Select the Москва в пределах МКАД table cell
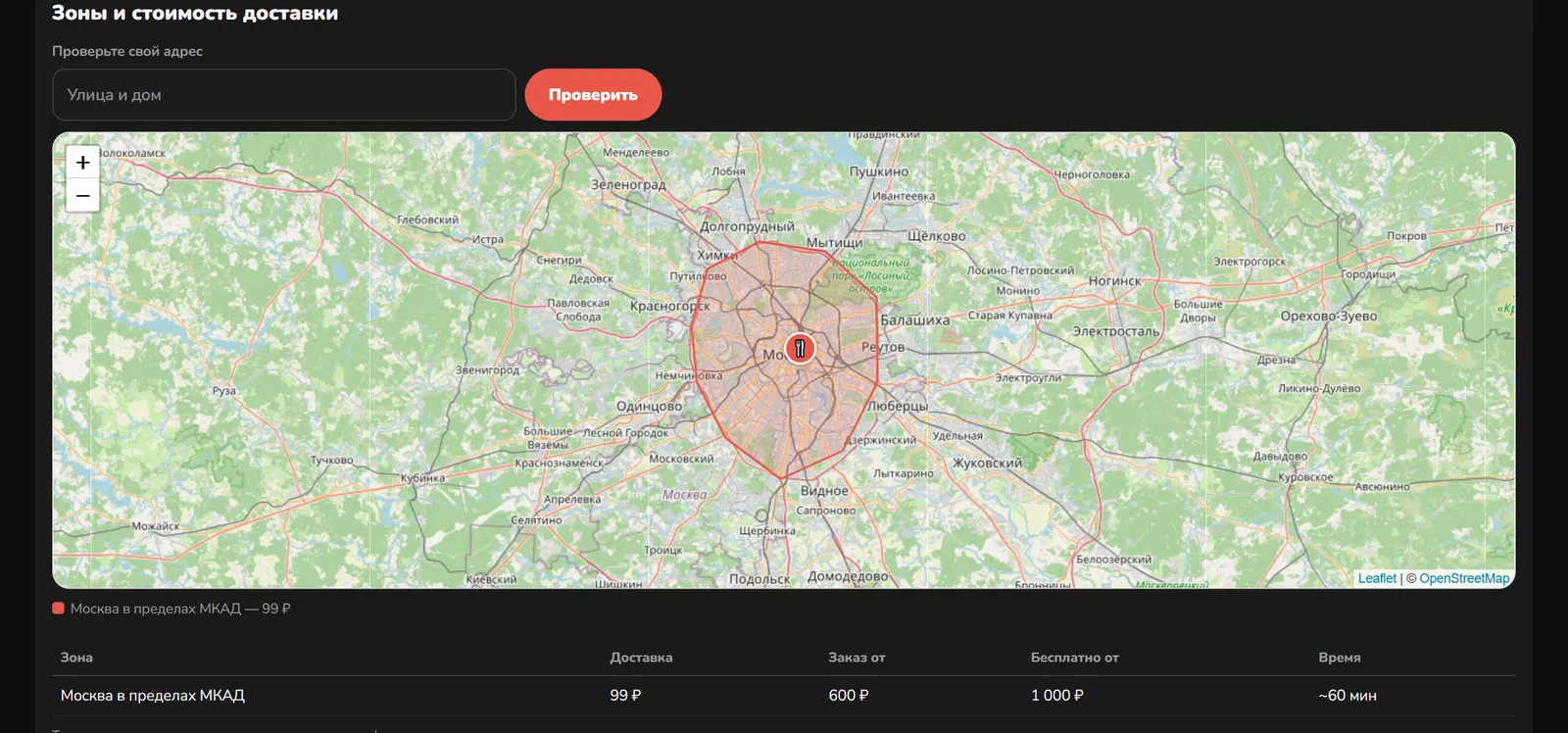 (x=153, y=696)
